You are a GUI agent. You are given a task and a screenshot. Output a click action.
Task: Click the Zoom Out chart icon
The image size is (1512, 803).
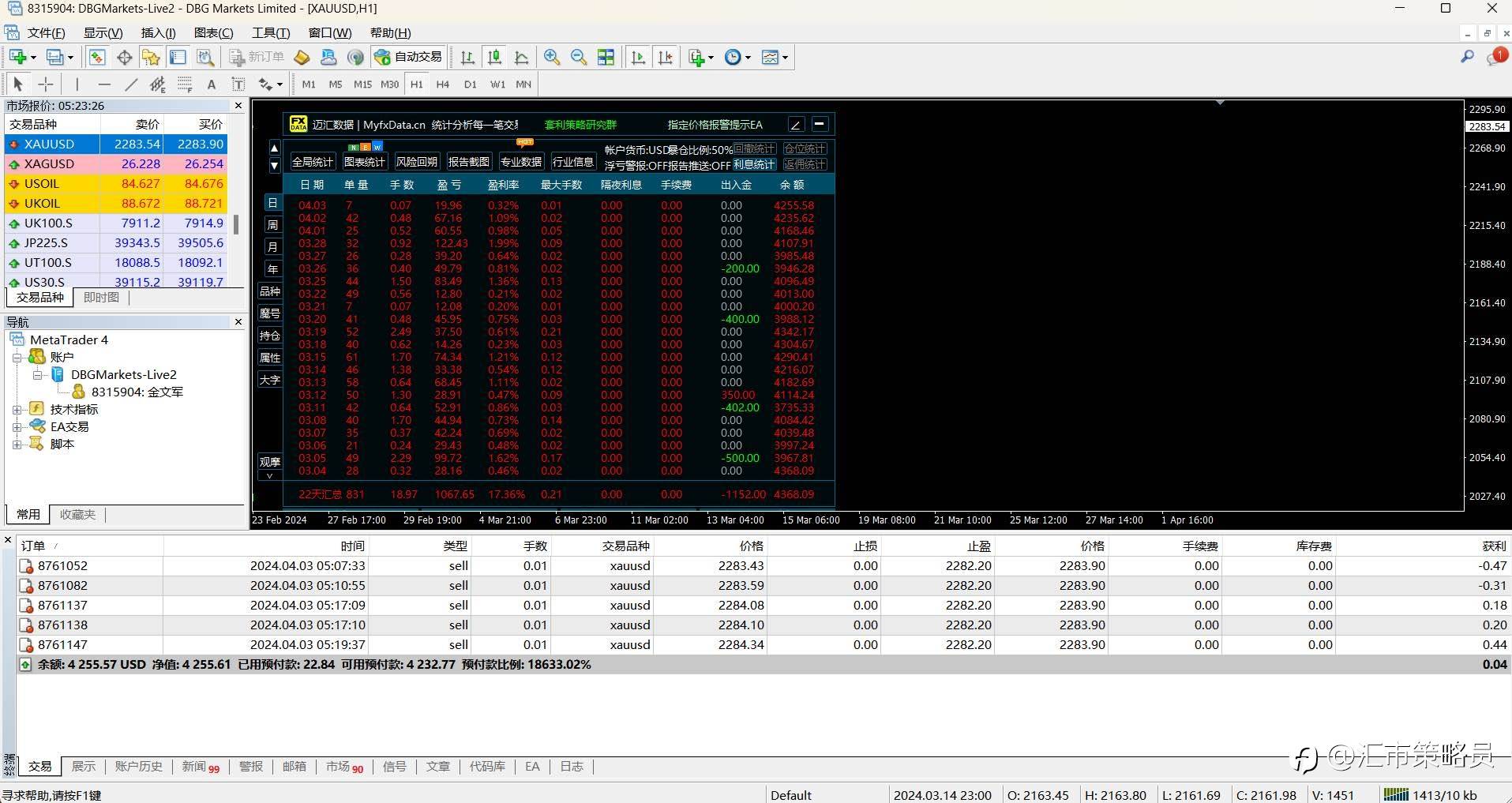tap(579, 57)
